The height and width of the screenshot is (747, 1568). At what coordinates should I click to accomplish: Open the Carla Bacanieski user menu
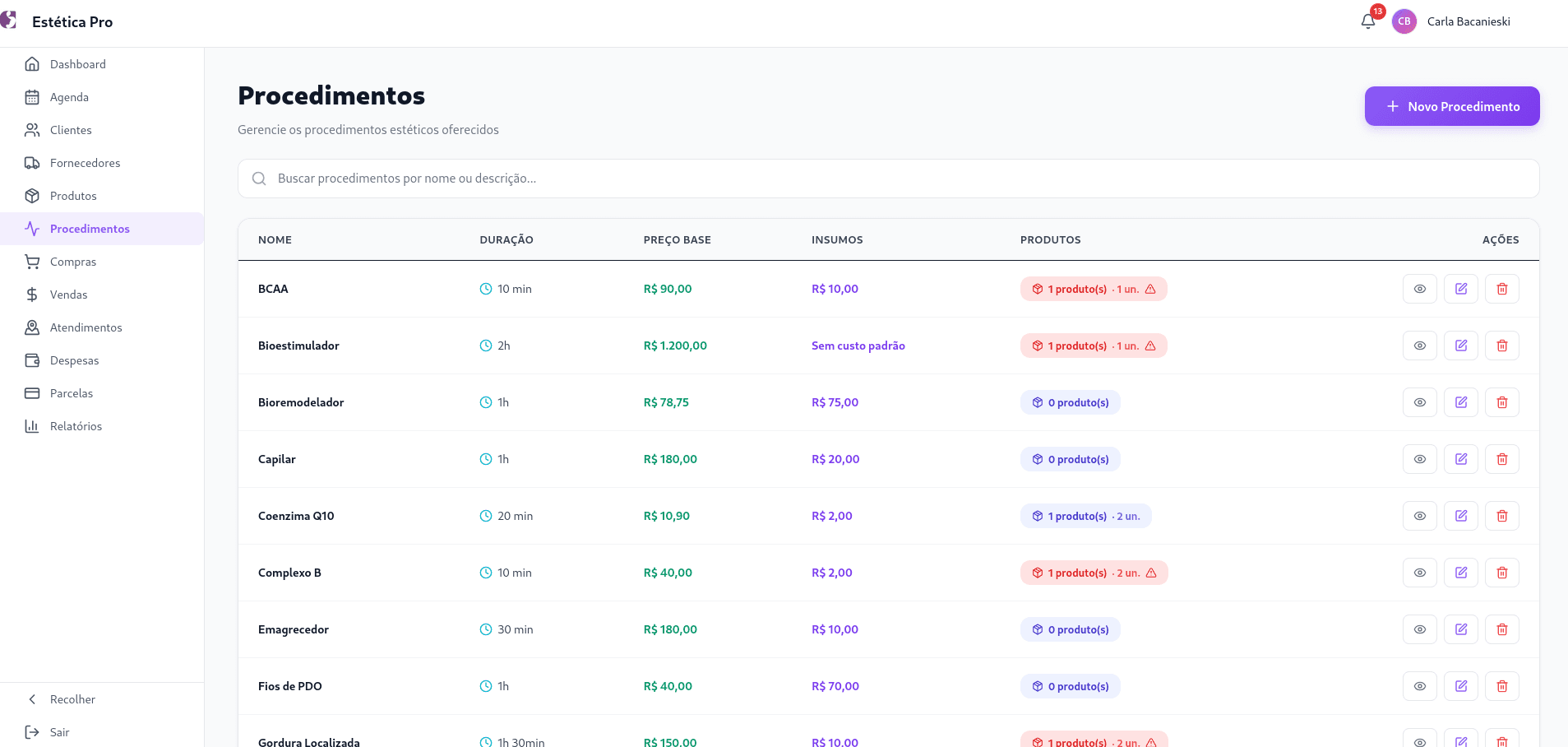point(1469,21)
